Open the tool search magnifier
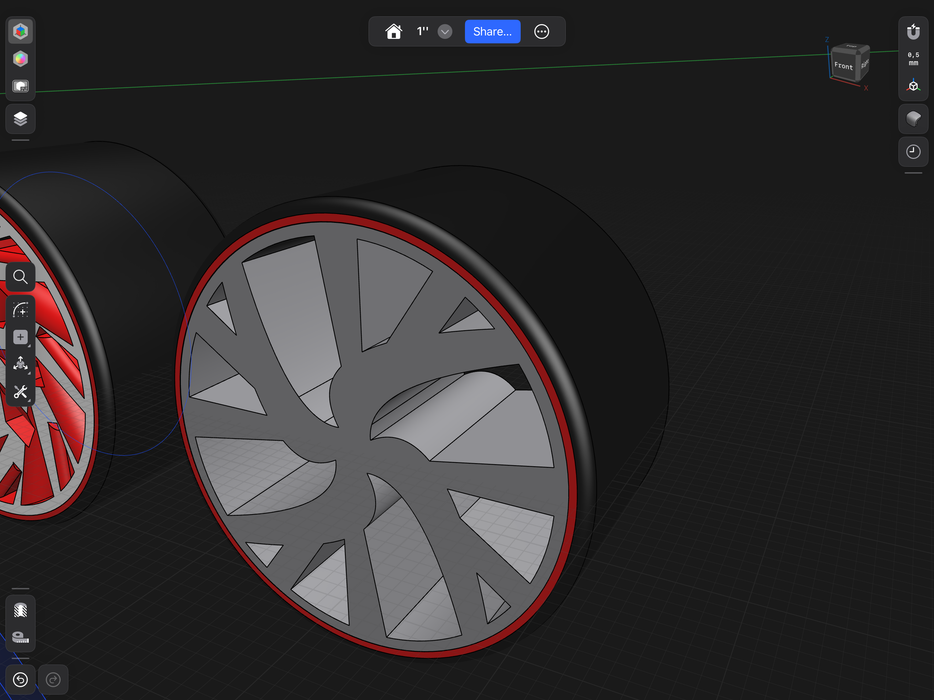Viewport: 934px width, 700px height. click(20, 276)
